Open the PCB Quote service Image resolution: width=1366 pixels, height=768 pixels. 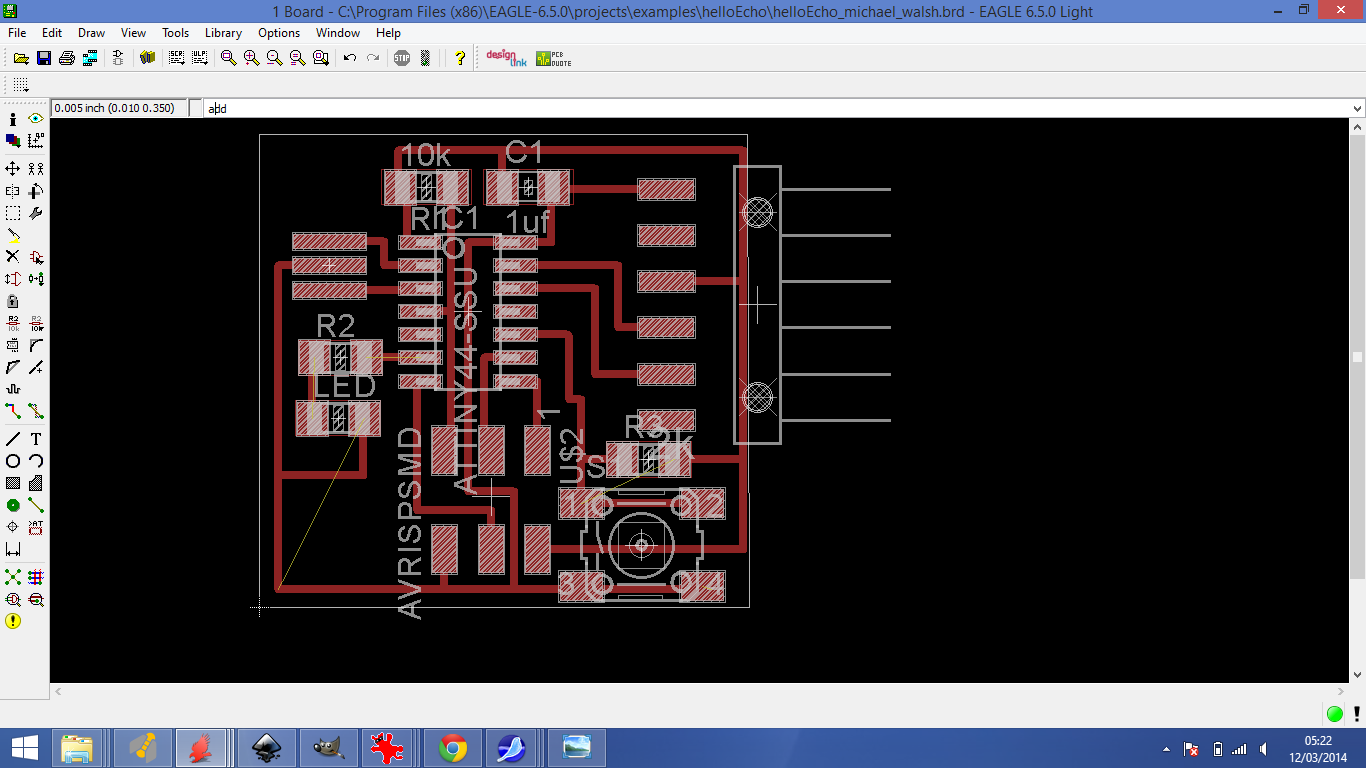click(x=554, y=58)
